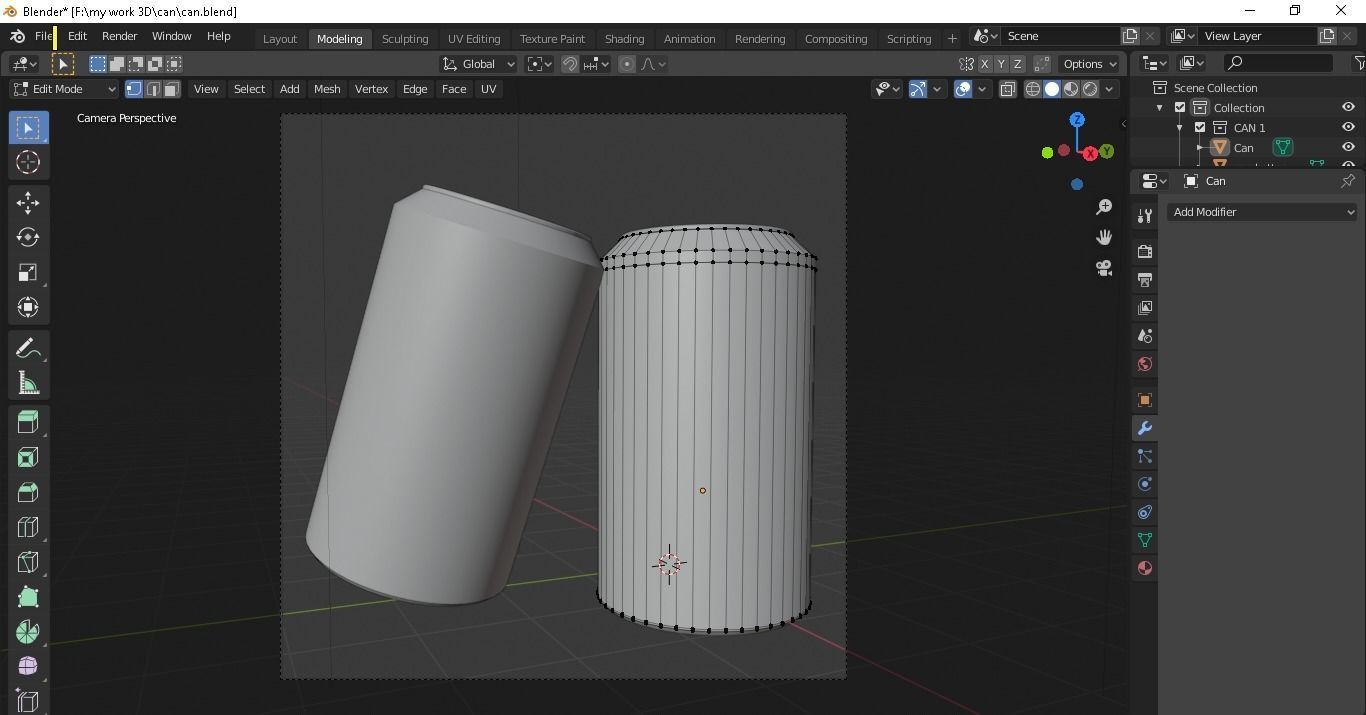Toggle camera view with the camera icon

(1104, 268)
